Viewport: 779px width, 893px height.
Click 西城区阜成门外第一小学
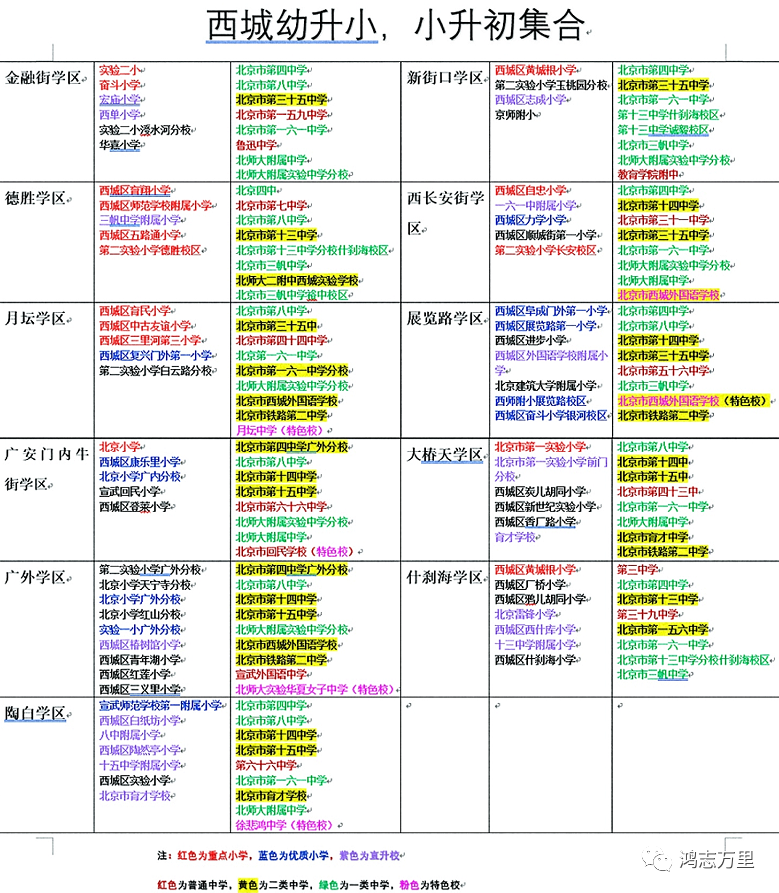(551, 310)
